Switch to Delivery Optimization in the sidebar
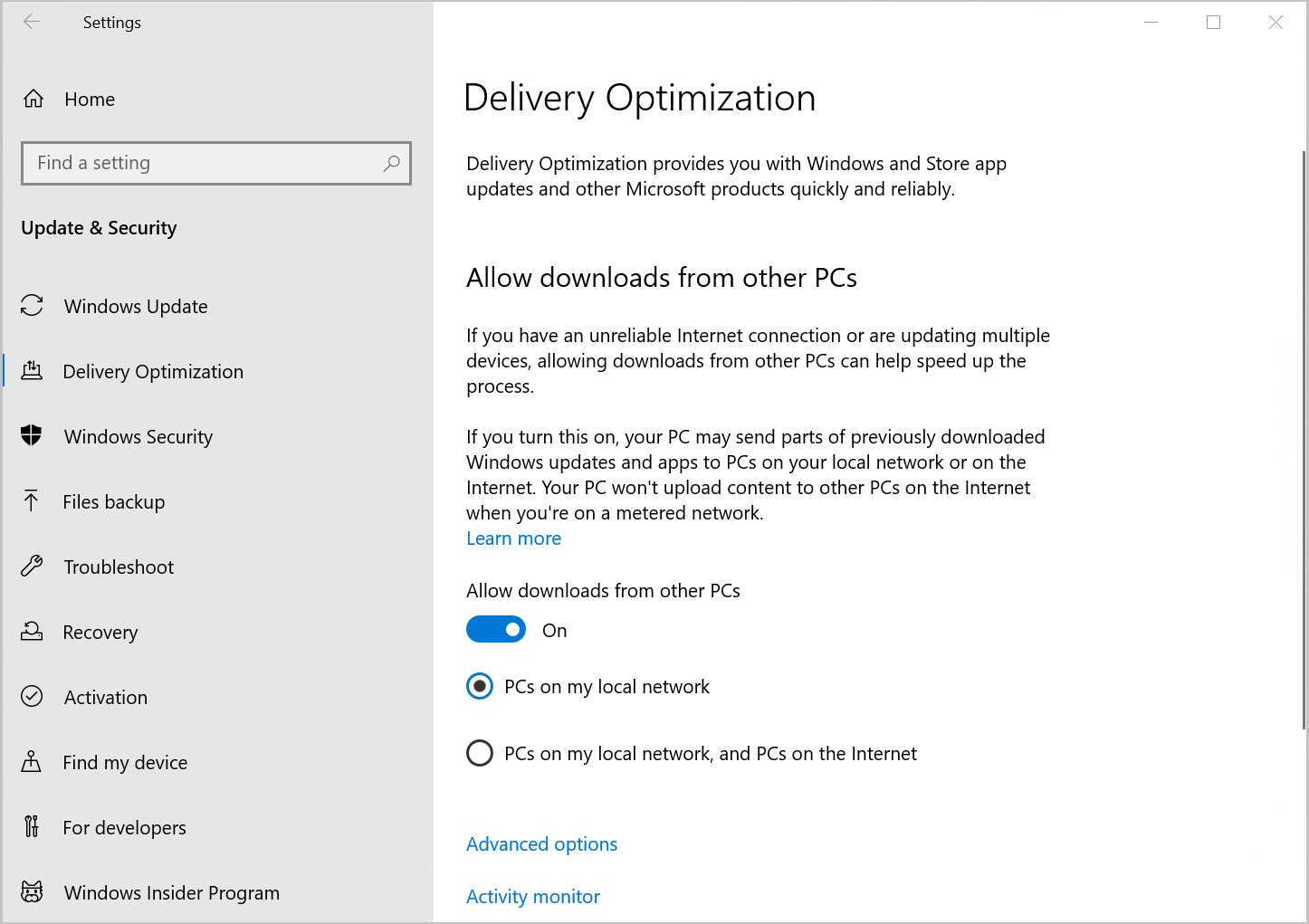This screenshot has height=924, width=1309. [x=153, y=371]
